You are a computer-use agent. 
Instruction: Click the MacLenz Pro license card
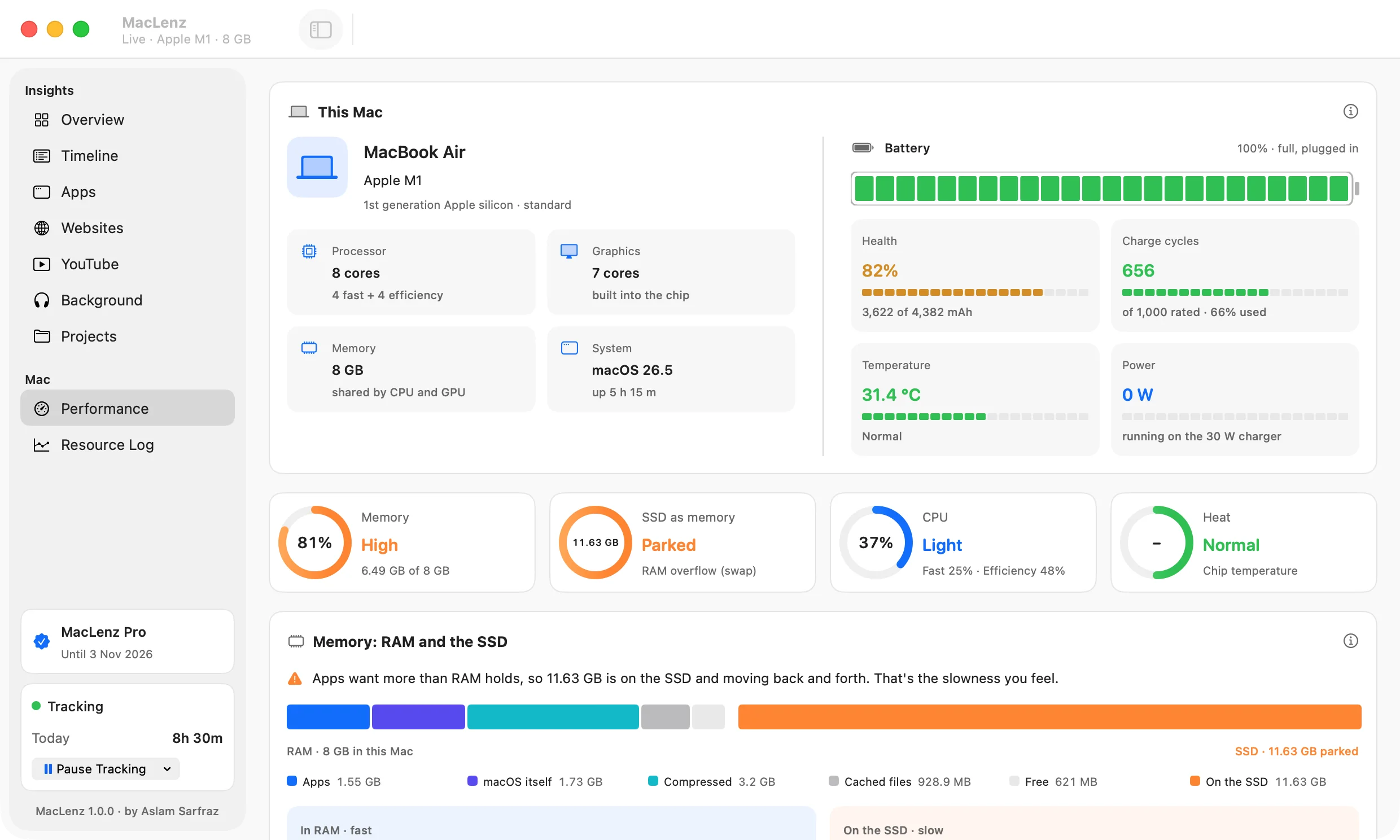(x=128, y=641)
